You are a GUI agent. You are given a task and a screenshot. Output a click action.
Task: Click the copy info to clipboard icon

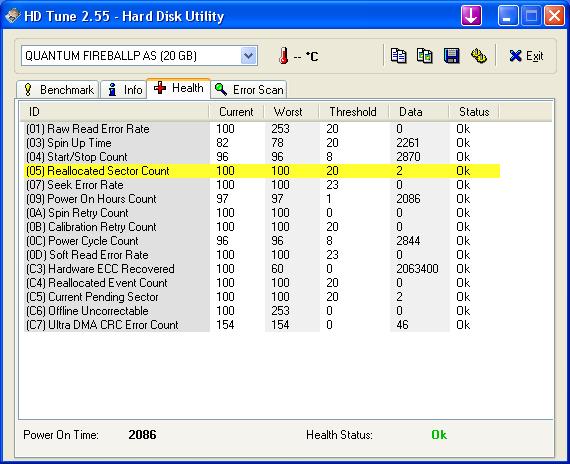[398, 56]
